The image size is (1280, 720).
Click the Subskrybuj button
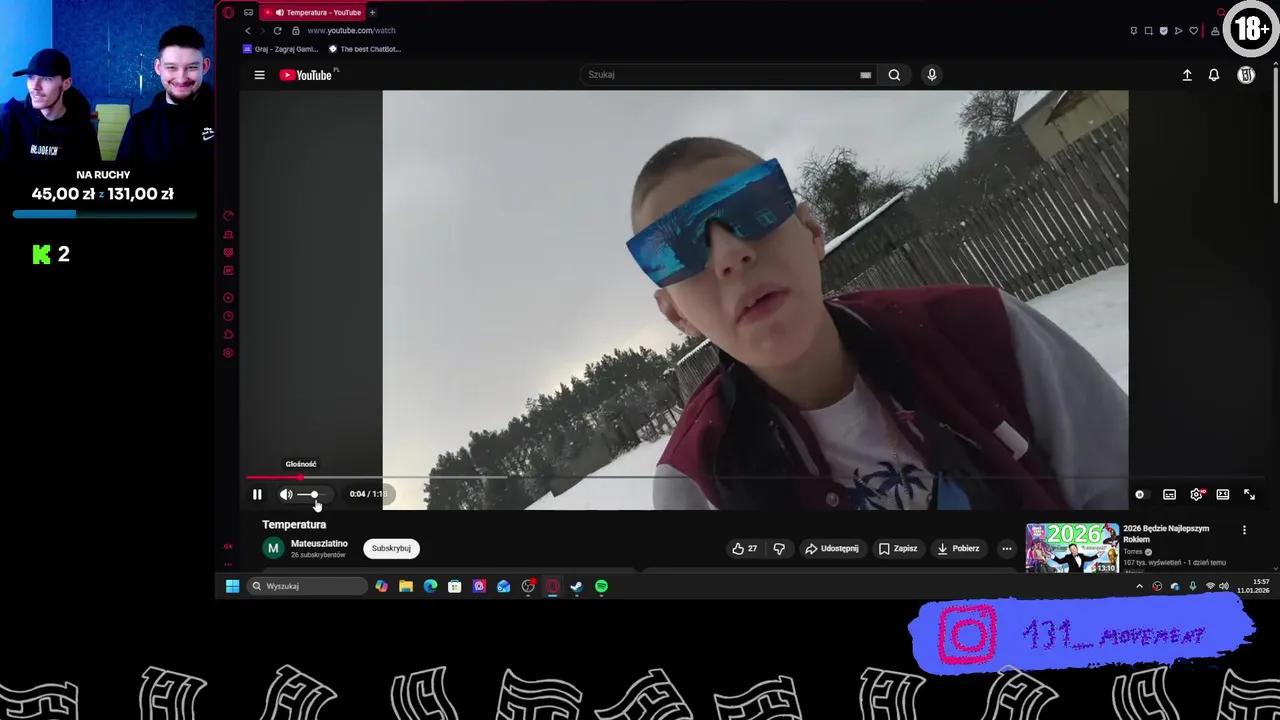[x=391, y=548]
